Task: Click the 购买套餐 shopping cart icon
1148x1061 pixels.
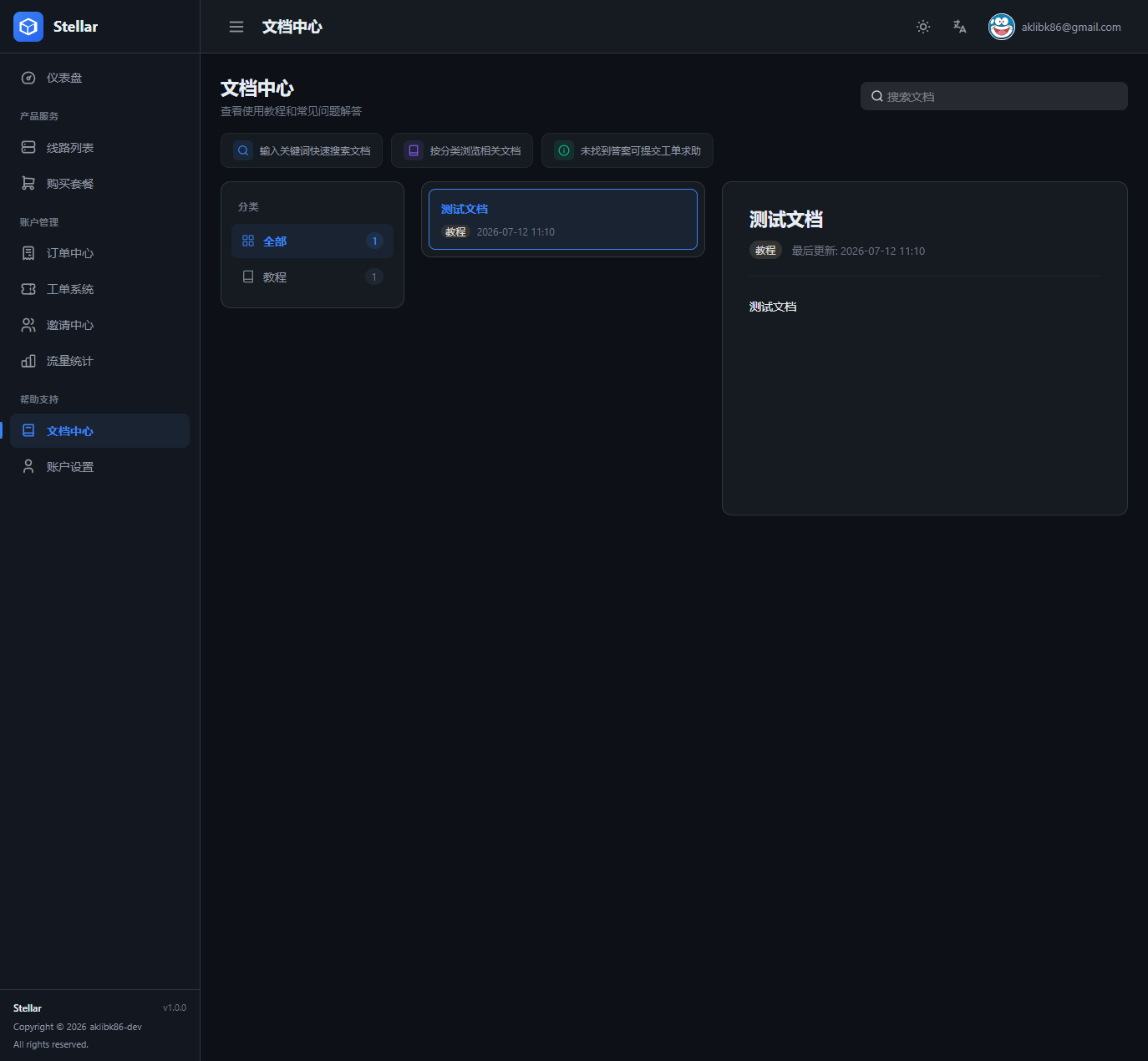Action: pyautogui.click(x=28, y=183)
